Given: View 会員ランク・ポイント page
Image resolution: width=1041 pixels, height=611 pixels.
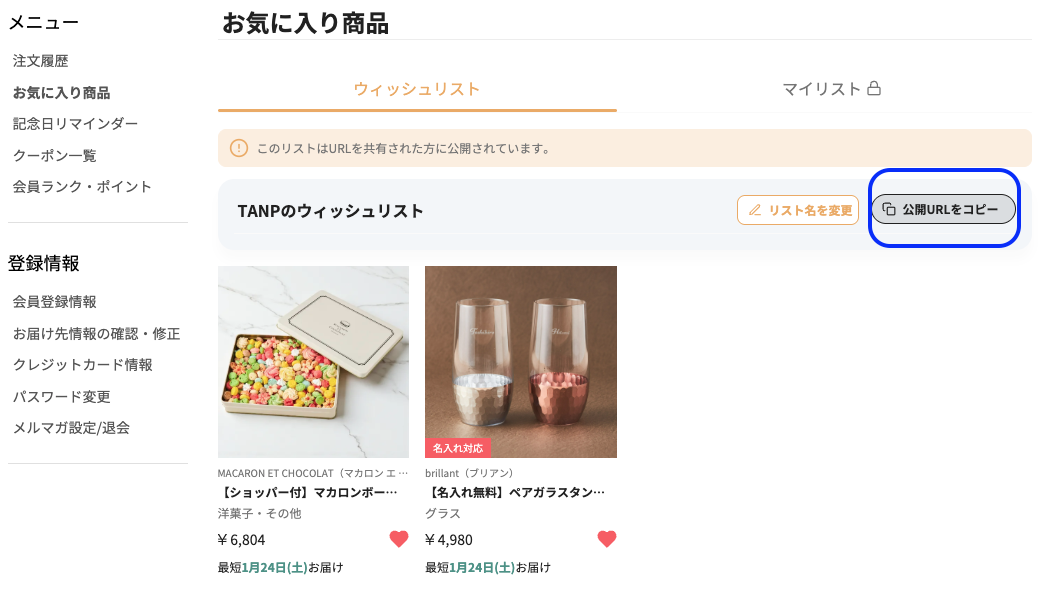Looking at the screenshot, I should click(82, 186).
